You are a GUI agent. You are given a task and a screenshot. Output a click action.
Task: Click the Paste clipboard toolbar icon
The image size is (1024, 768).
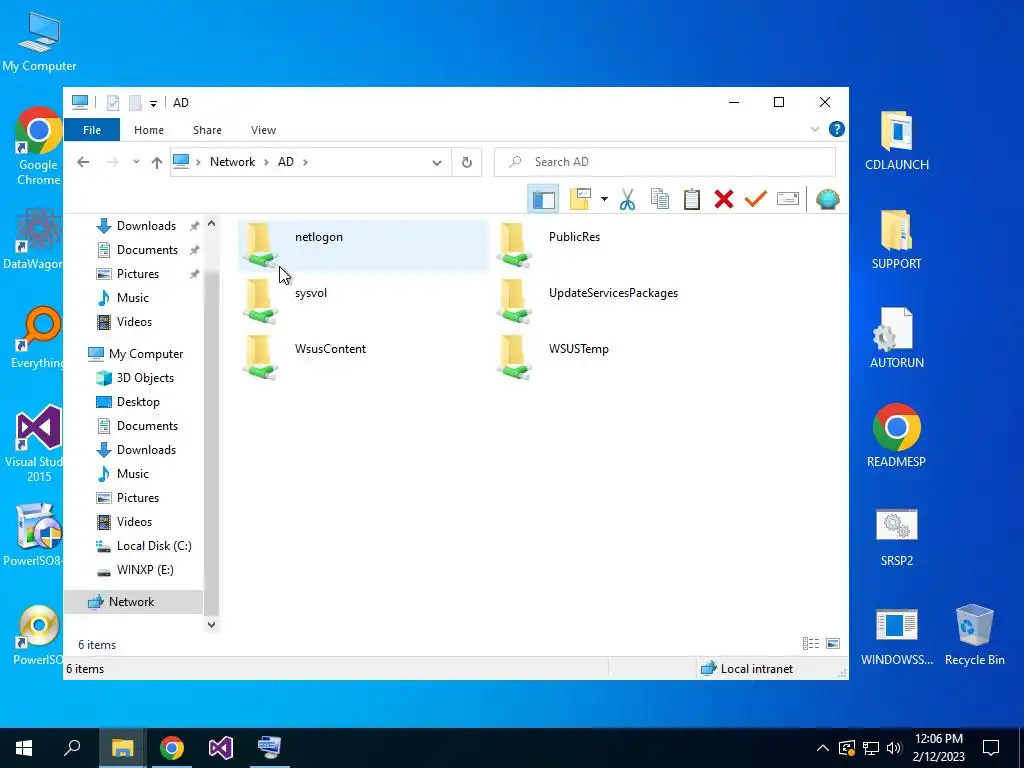(x=692, y=199)
